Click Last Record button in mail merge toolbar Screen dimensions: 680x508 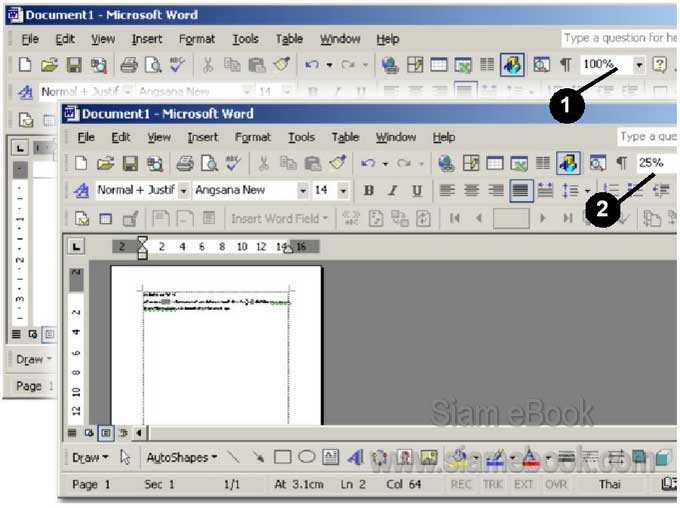tap(568, 218)
